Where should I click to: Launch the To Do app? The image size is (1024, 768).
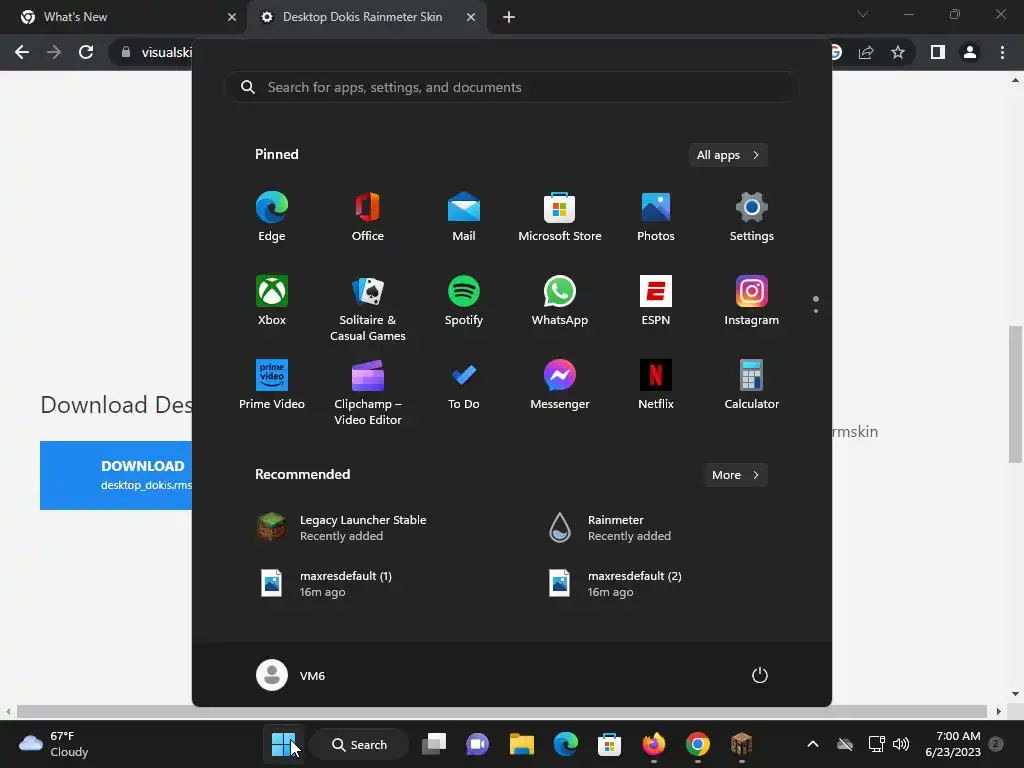(464, 385)
